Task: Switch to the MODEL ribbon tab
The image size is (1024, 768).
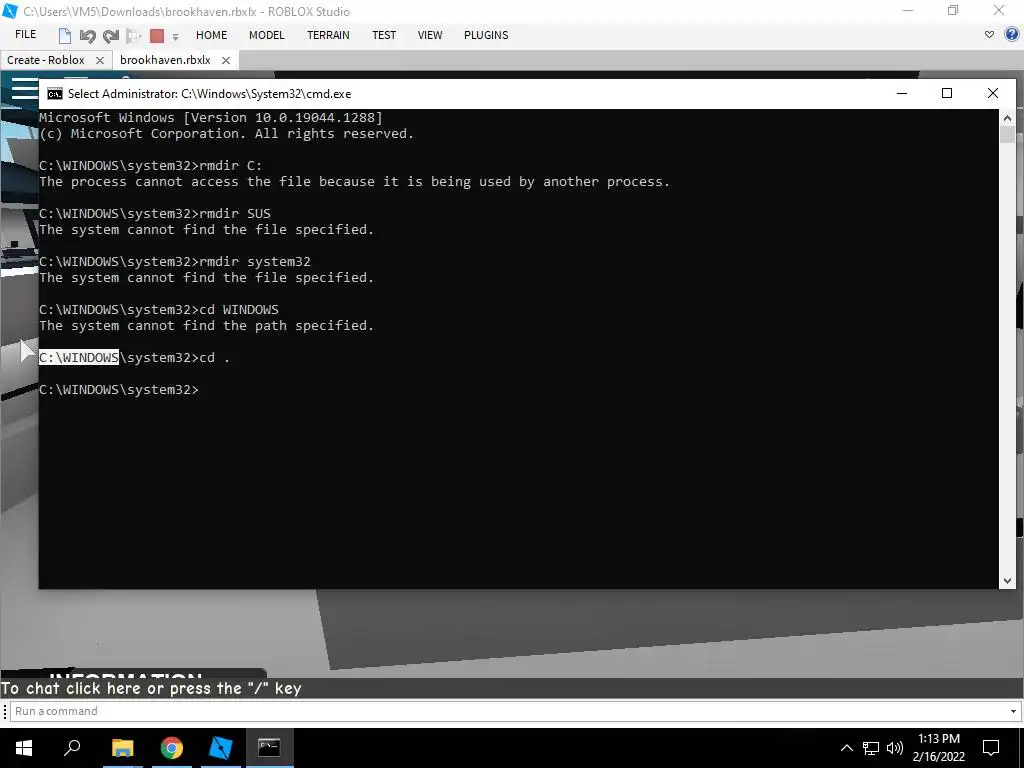Action: point(266,35)
